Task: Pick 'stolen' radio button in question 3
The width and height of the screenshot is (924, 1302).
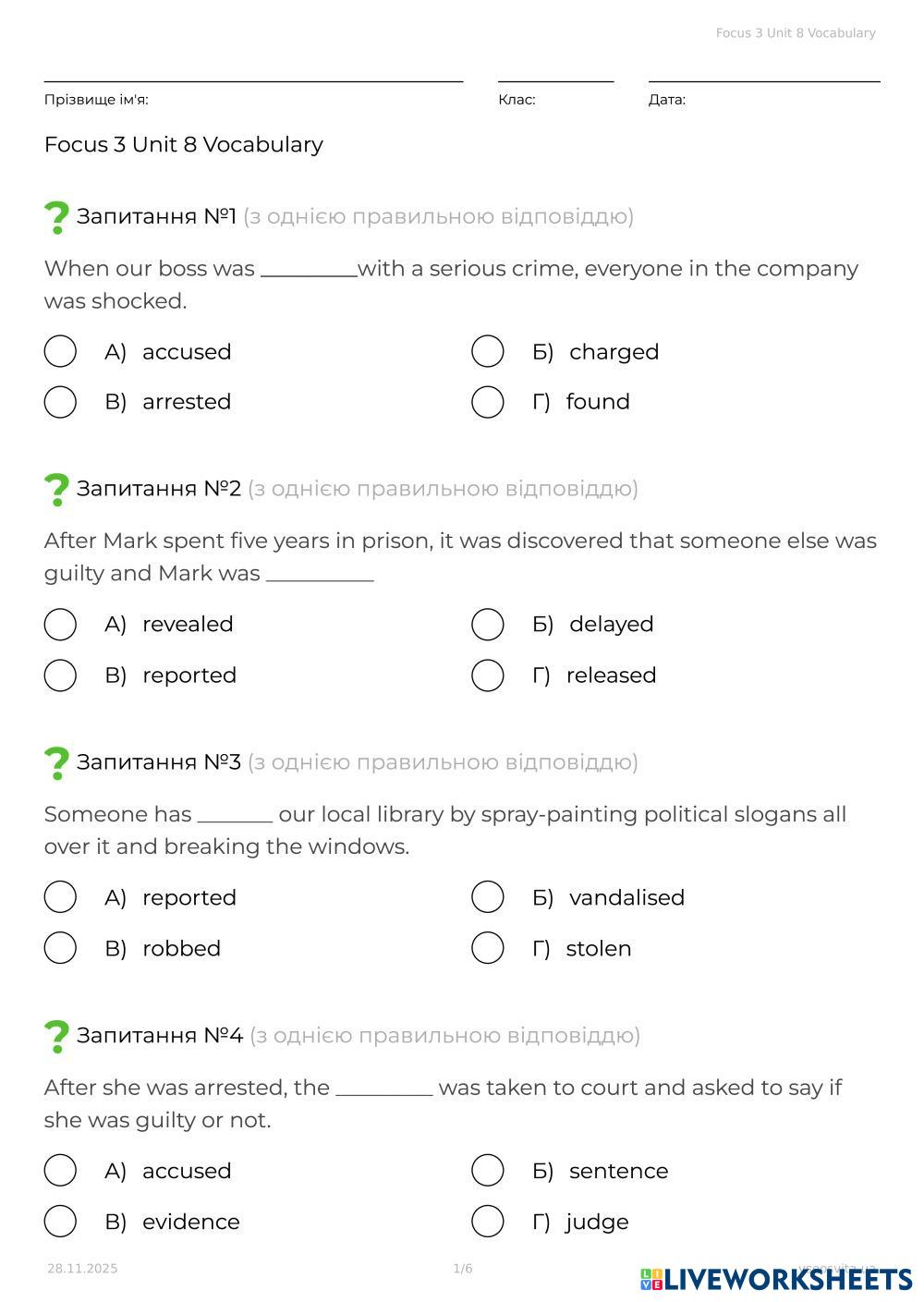Action: click(488, 948)
